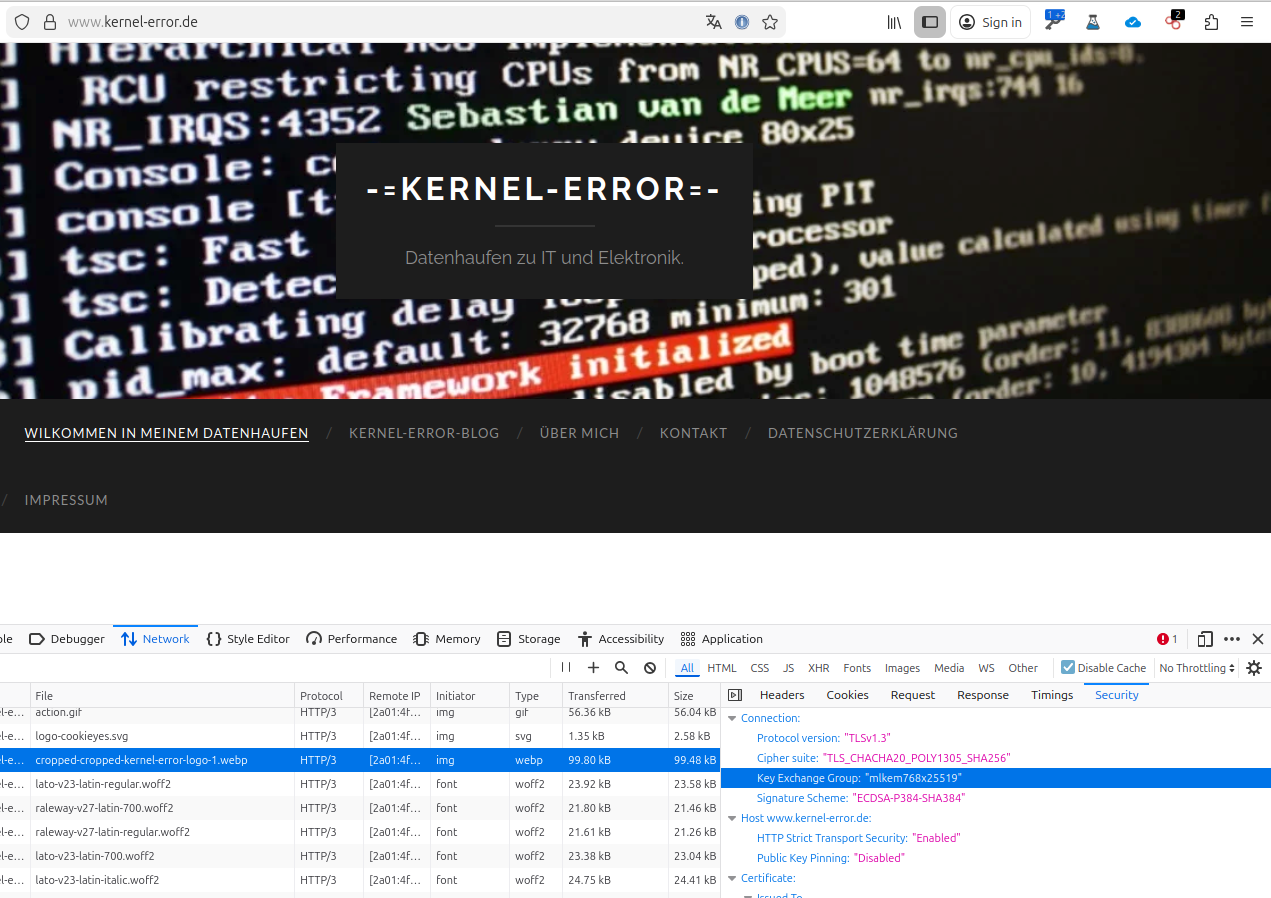The height and width of the screenshot is (898, 1271).
Task: Bookmark this page with the star icon
Action: pyautogui.click(x=770, y=22)
